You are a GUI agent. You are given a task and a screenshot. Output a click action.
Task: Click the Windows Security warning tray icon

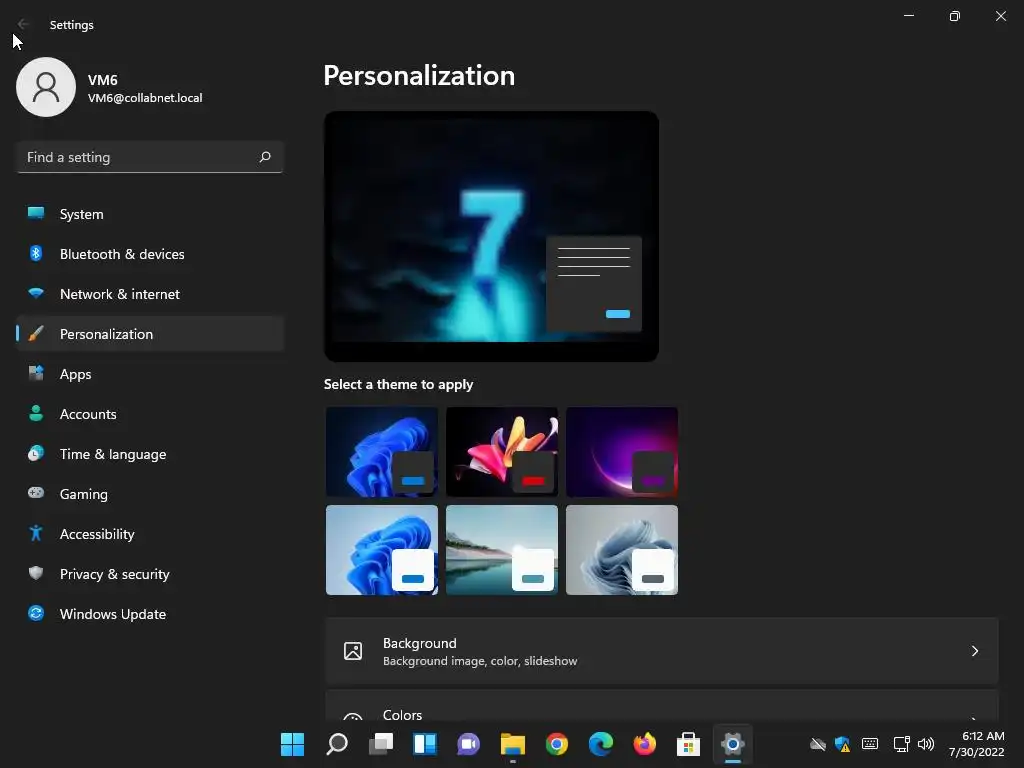(x=842, y=744)
